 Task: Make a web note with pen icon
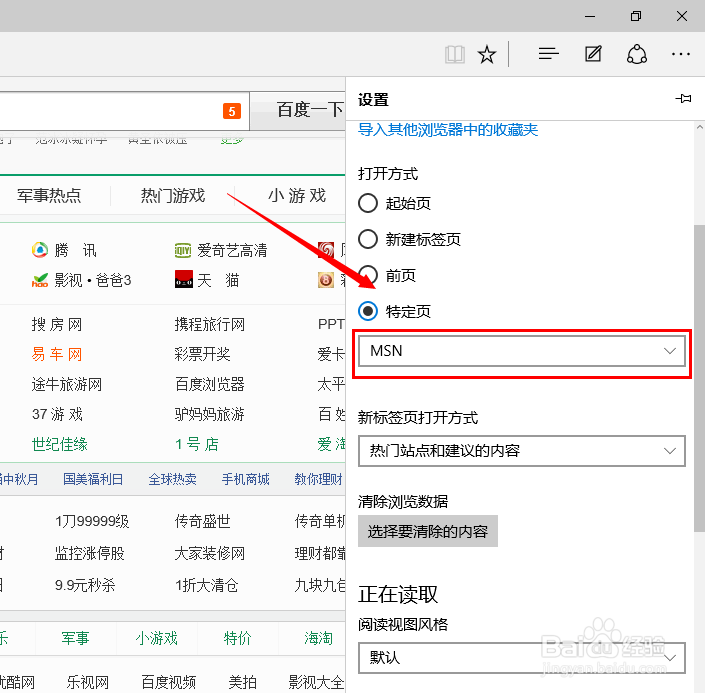pos(593,54)
